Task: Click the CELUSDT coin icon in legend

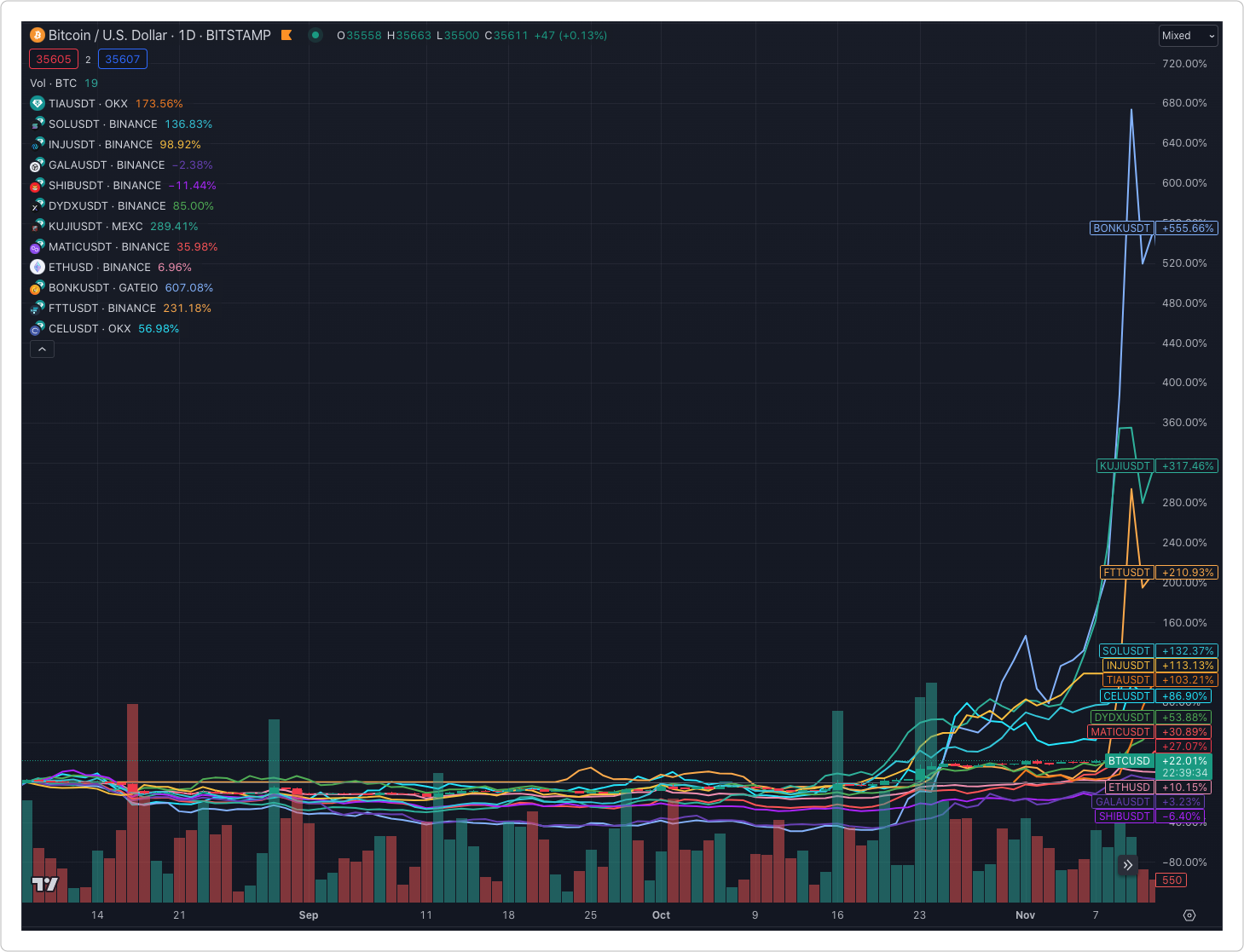Action: tap(38, 328)
